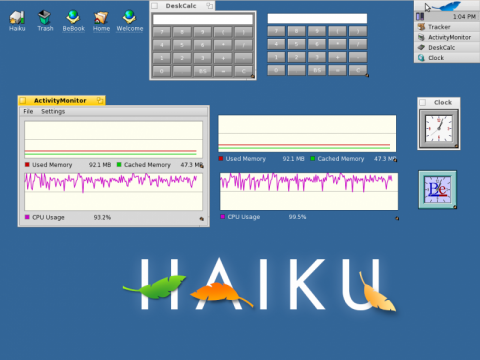Click the green Cached Memory swatch on desktop replicant
Image resolution: width=480 pixels, height=360 pixels.
[x=313, y=159]
